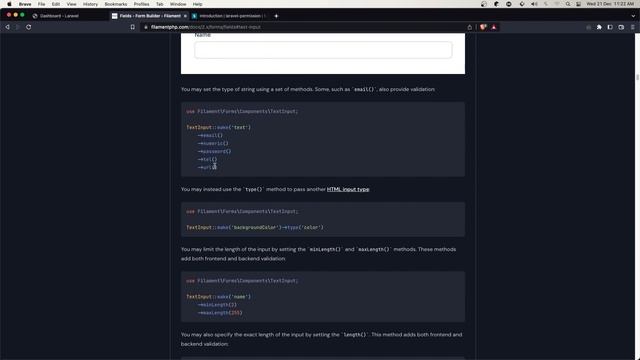Click the filamentphp.com address bar URL
Image resolution: width=640 pixels, height=360 pixels.
pyautogui.click(x=205, y=27)
